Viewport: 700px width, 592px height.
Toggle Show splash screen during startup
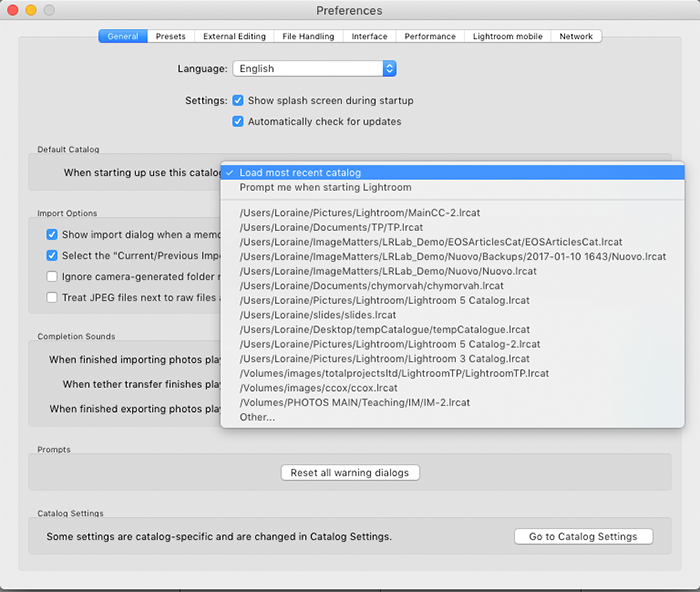click(238, 100)
